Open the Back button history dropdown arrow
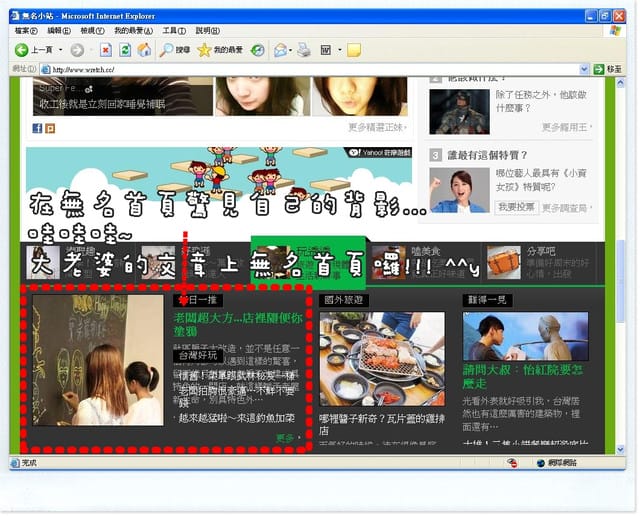Screen dimensions: 640x516 click(60, 50)
